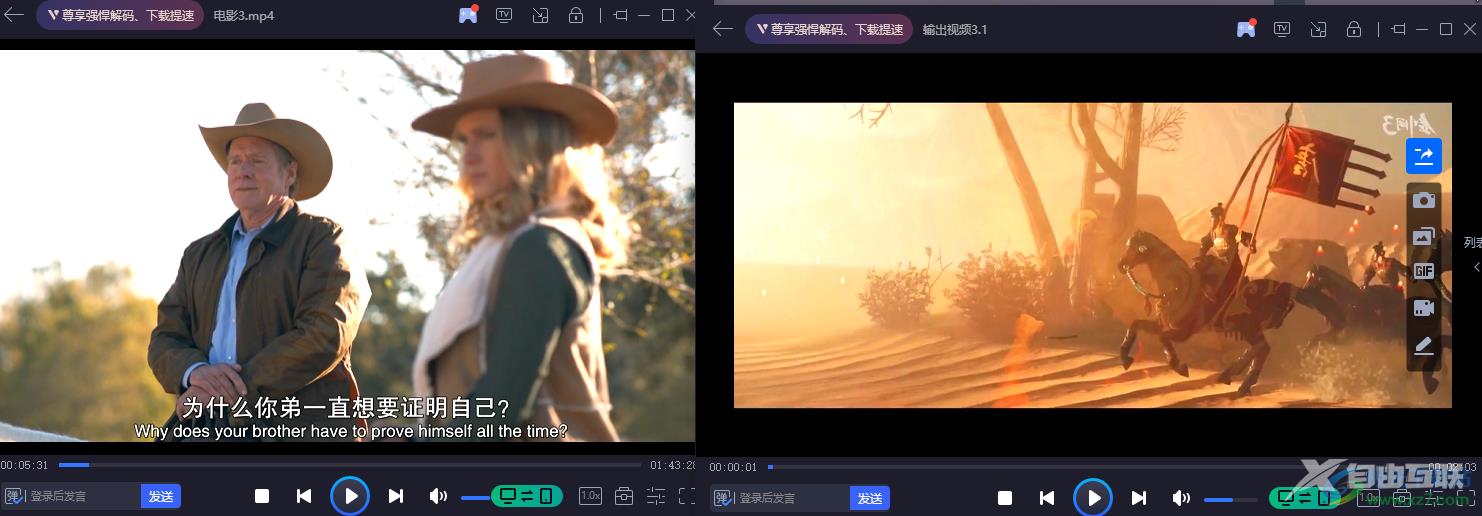Focus right window's comment input field
The image size is (1482, 516).
[793, 498]
